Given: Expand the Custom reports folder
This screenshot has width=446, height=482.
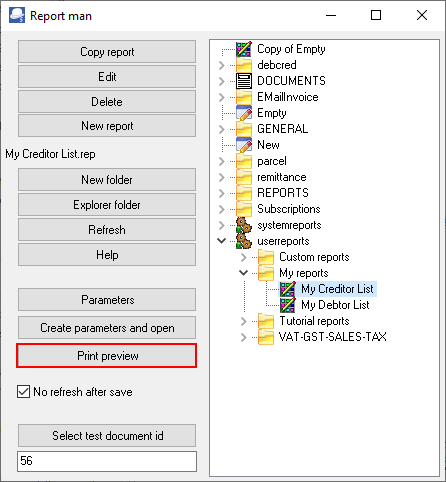Looking at the screenshot, I should [x=244, y=257].
